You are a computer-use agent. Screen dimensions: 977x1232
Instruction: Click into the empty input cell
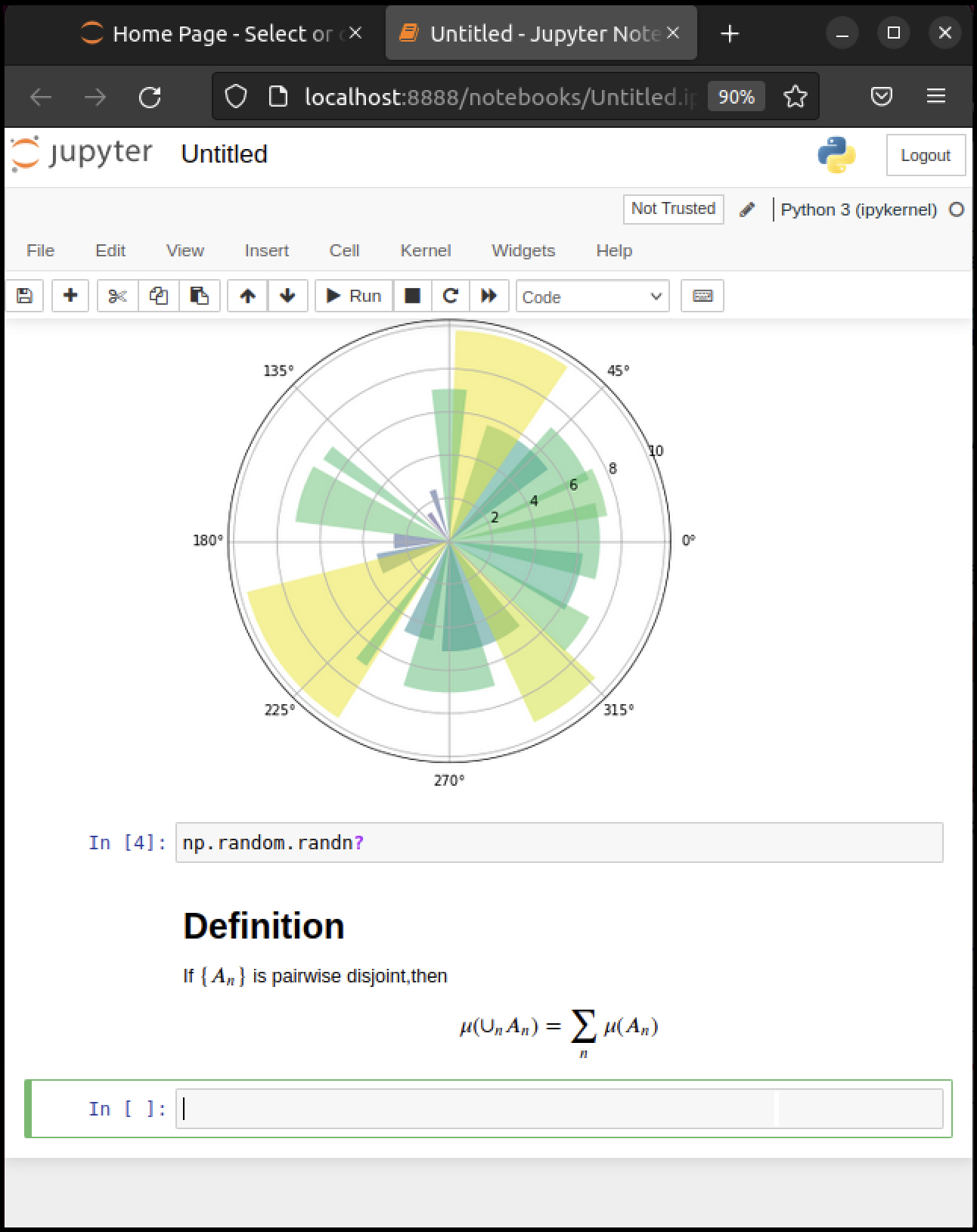click(x=558, y=1109)
